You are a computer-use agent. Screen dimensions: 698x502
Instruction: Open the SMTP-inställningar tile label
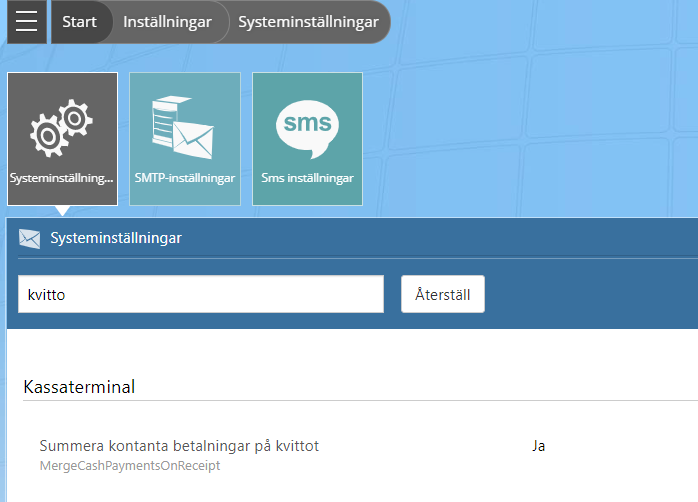(x=185, y=178)
